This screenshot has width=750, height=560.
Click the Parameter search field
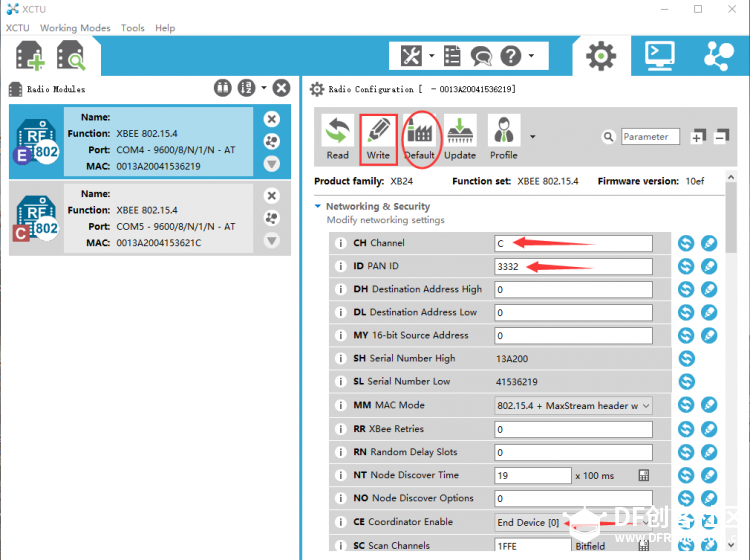(x=650, y=137)
